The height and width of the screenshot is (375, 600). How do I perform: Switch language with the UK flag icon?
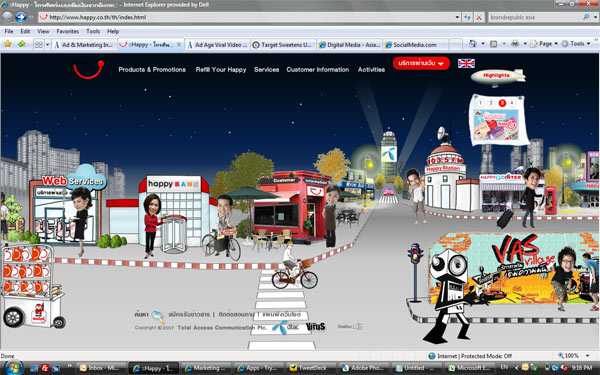point(466,64)
